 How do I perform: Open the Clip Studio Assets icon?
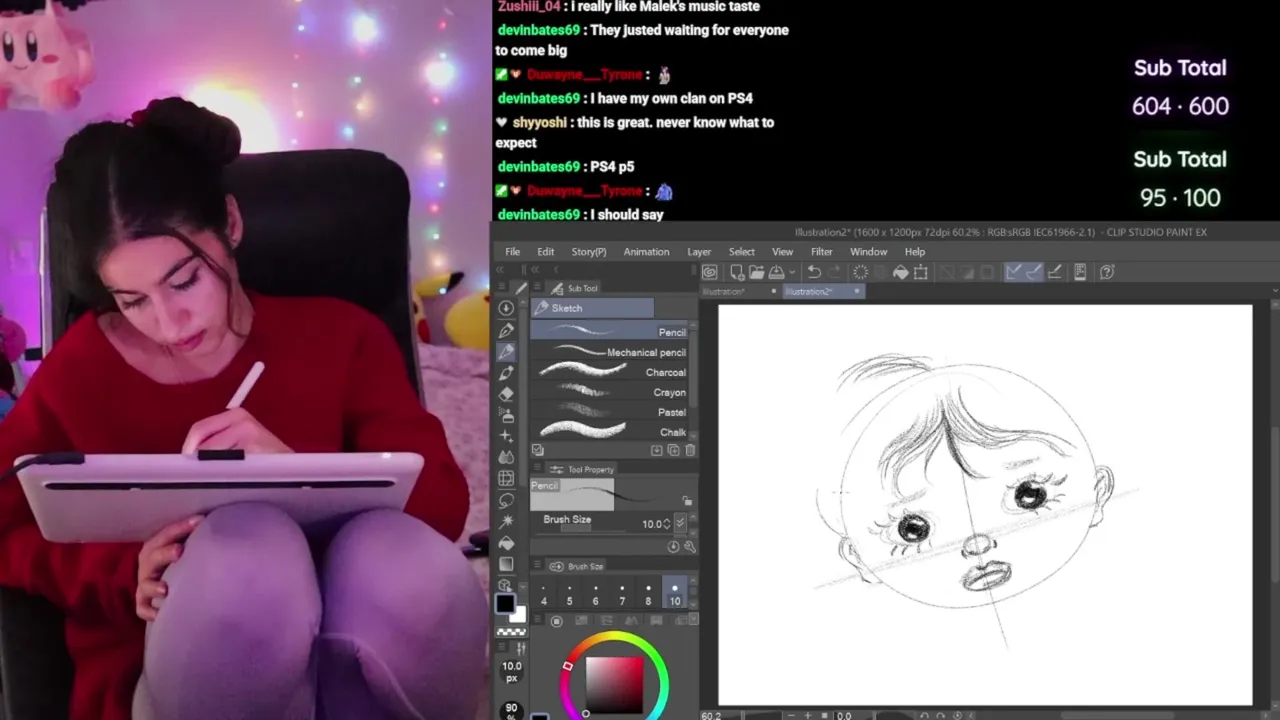[x=1080, y=272]
